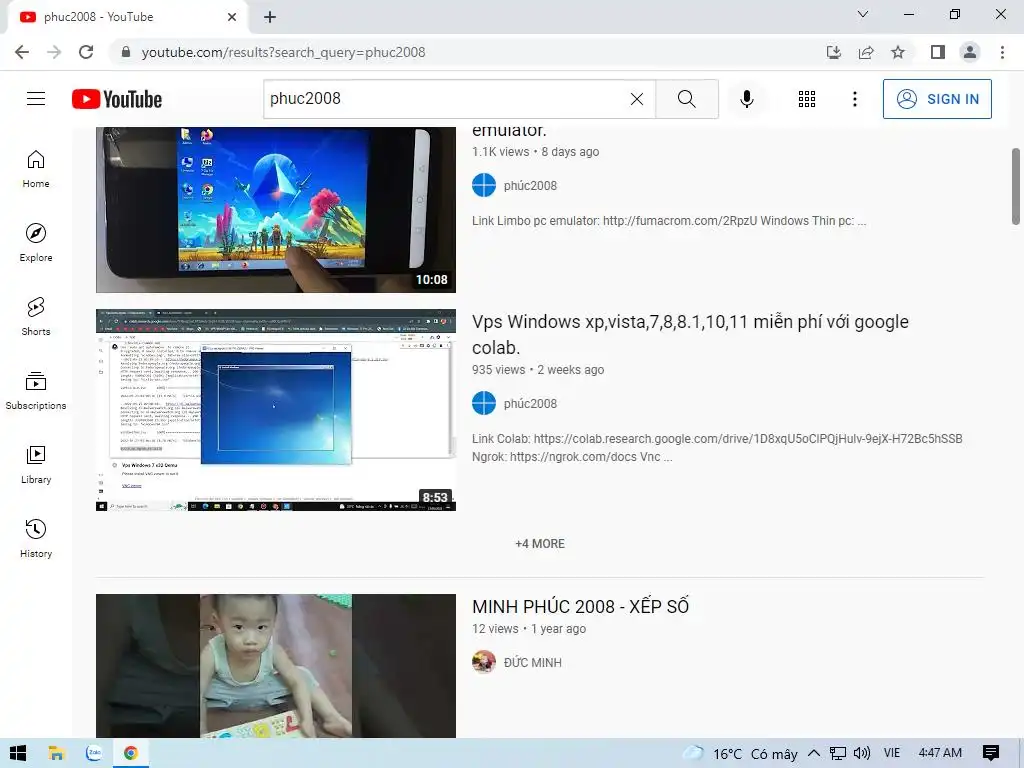Viewport: 1024px width, 768px height.
Task: Click the volume speaker tray icon
Action: 861,753
